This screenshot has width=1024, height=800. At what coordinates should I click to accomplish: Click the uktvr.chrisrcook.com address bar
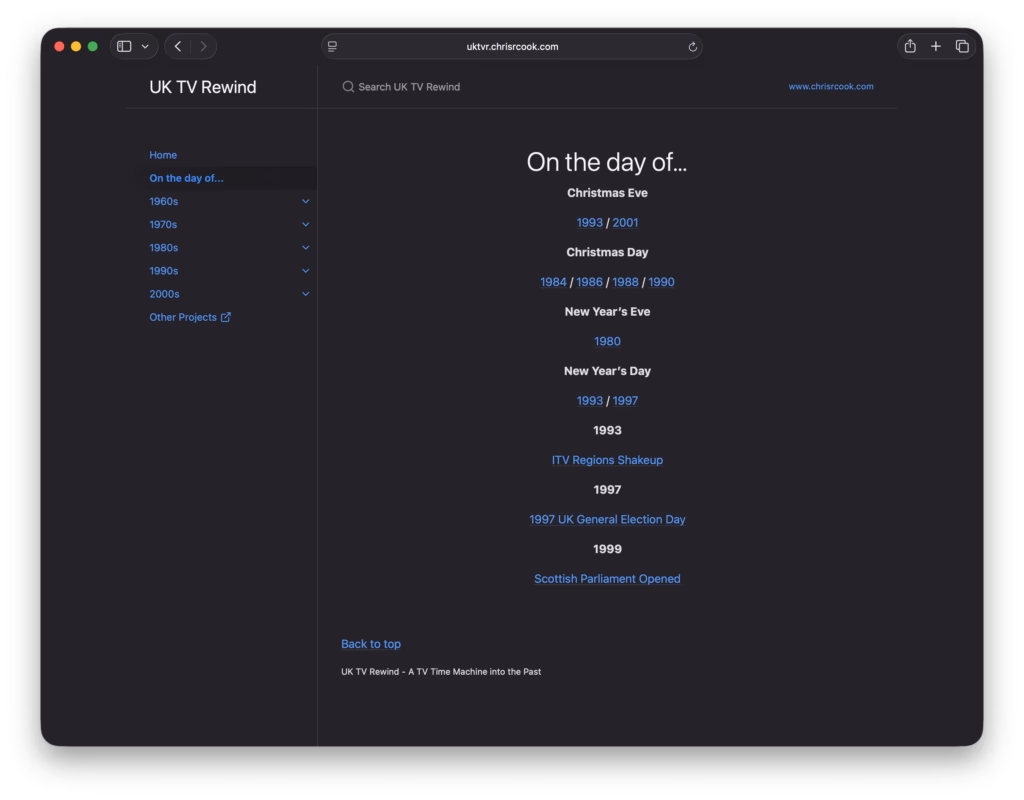click(512, 46)
